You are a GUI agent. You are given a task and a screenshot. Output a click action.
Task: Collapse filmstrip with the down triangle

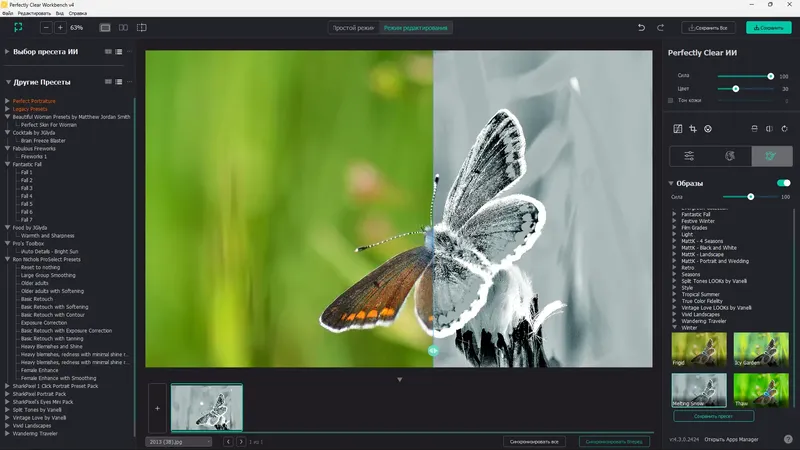399,380
